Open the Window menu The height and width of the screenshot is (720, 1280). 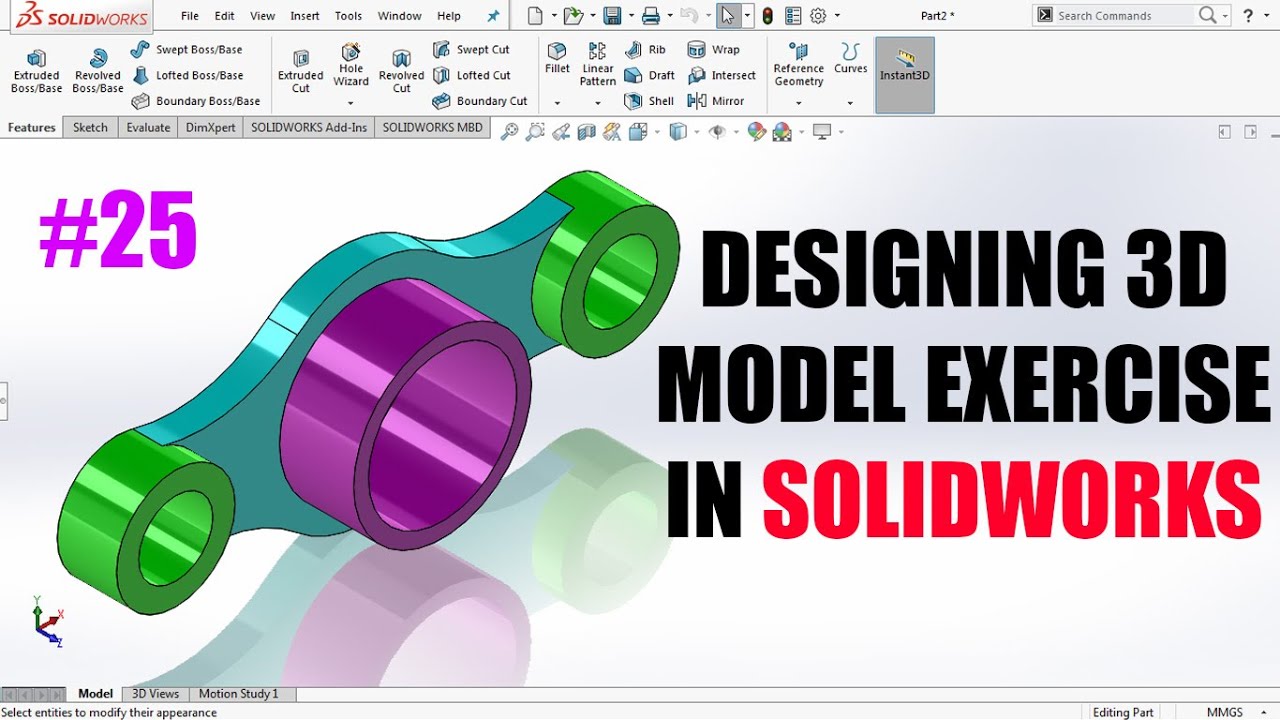400,16
